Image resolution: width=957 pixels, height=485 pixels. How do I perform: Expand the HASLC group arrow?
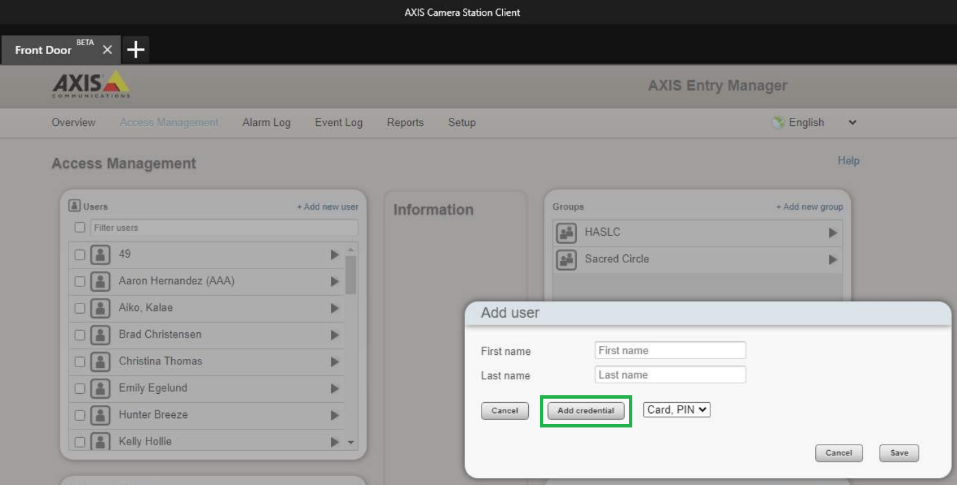pos(832,232)
